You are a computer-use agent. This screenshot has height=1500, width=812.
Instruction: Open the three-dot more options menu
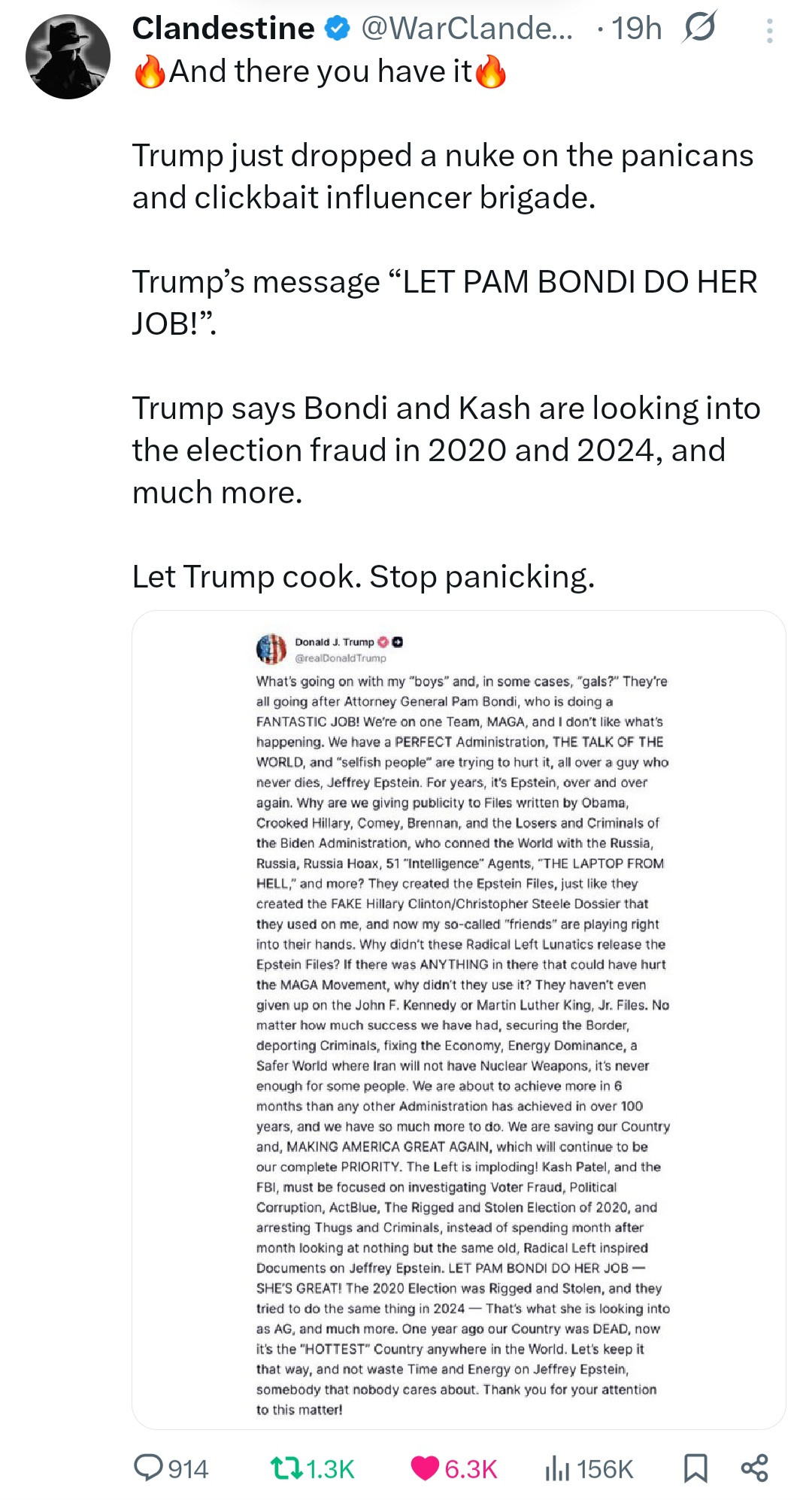point(769,30)
